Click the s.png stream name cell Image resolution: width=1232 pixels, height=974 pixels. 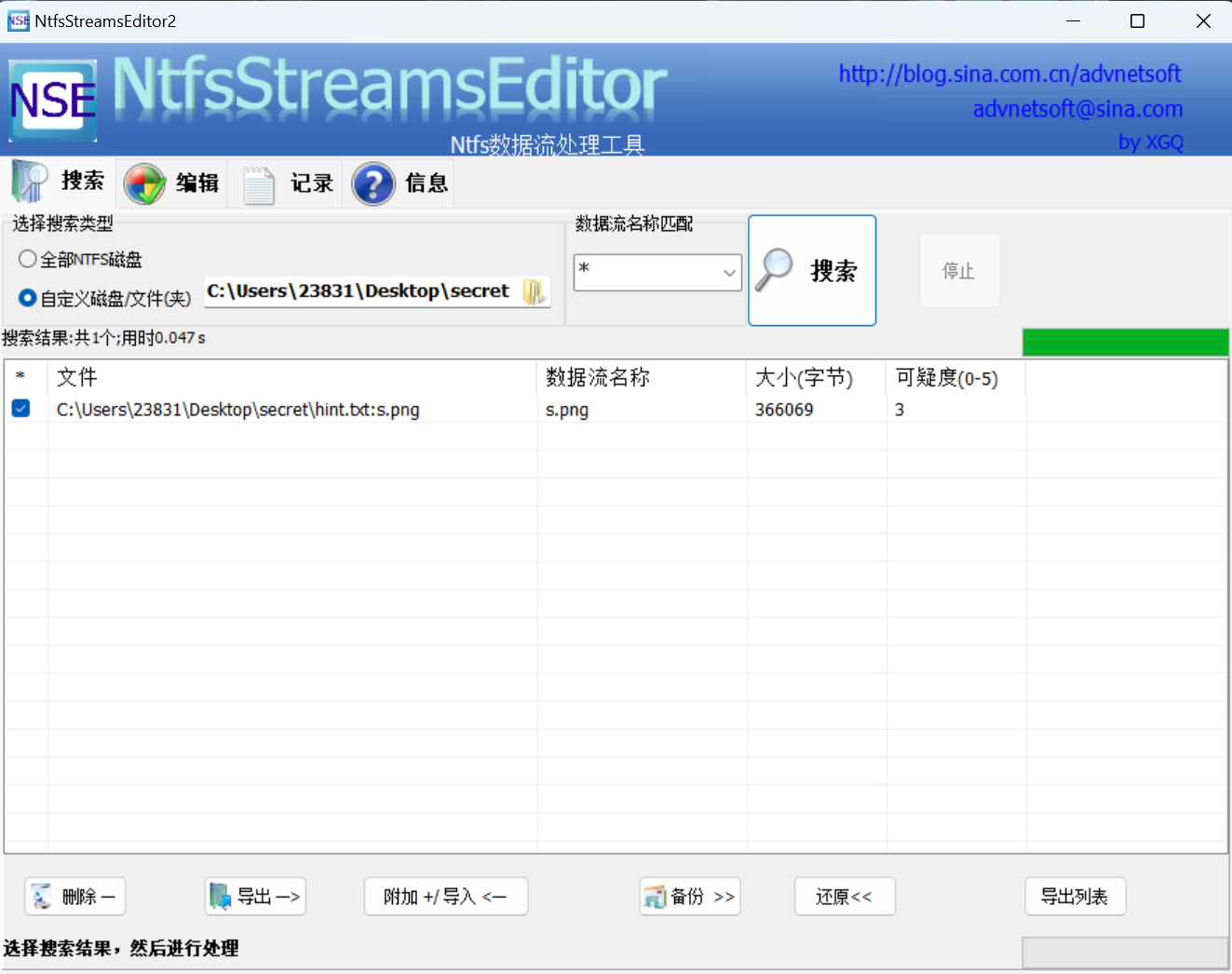tap(567, 410)
